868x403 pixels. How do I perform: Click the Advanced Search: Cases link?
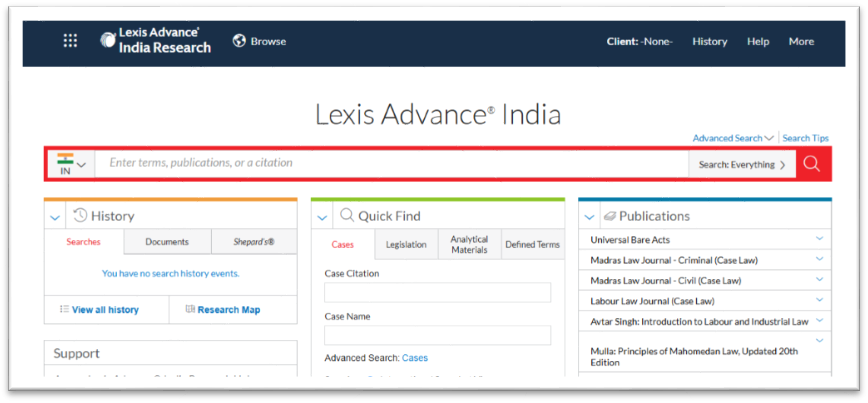pos(415,358)
